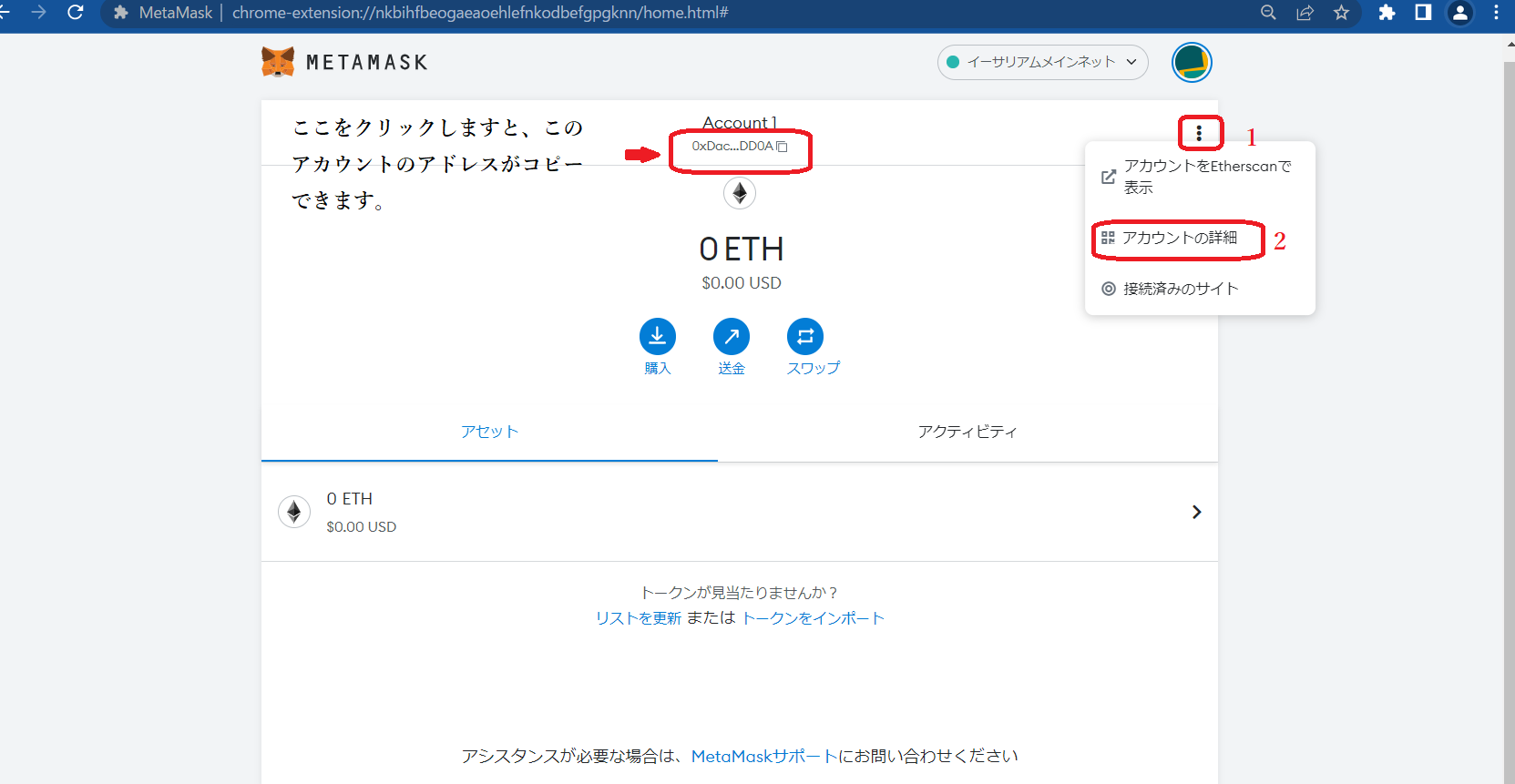Viewport: 1515px width, 784px height.
Task: Click the Ethereum icon in asset row
Action: (293, 512)
